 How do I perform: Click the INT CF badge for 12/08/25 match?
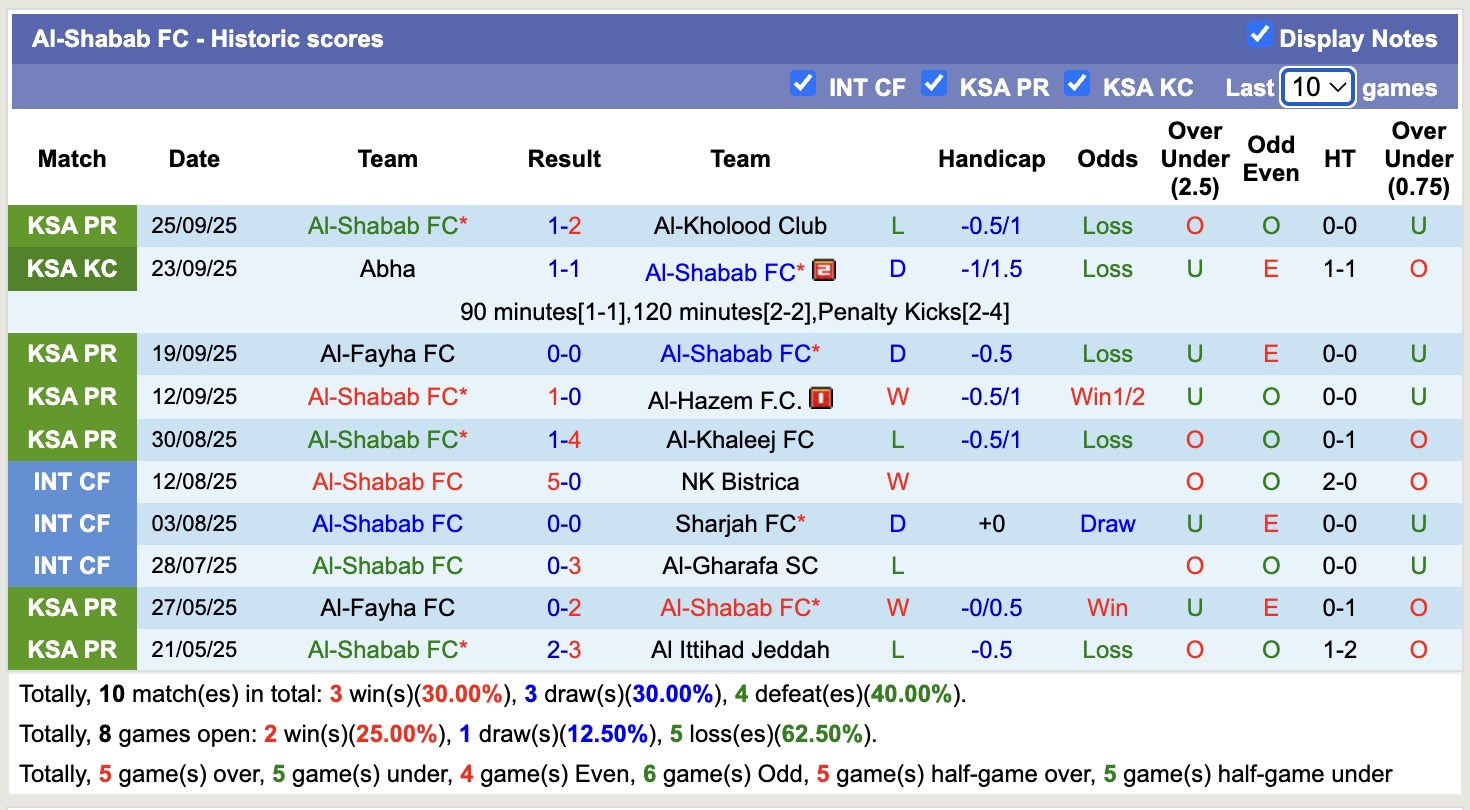tap(73, 482)
